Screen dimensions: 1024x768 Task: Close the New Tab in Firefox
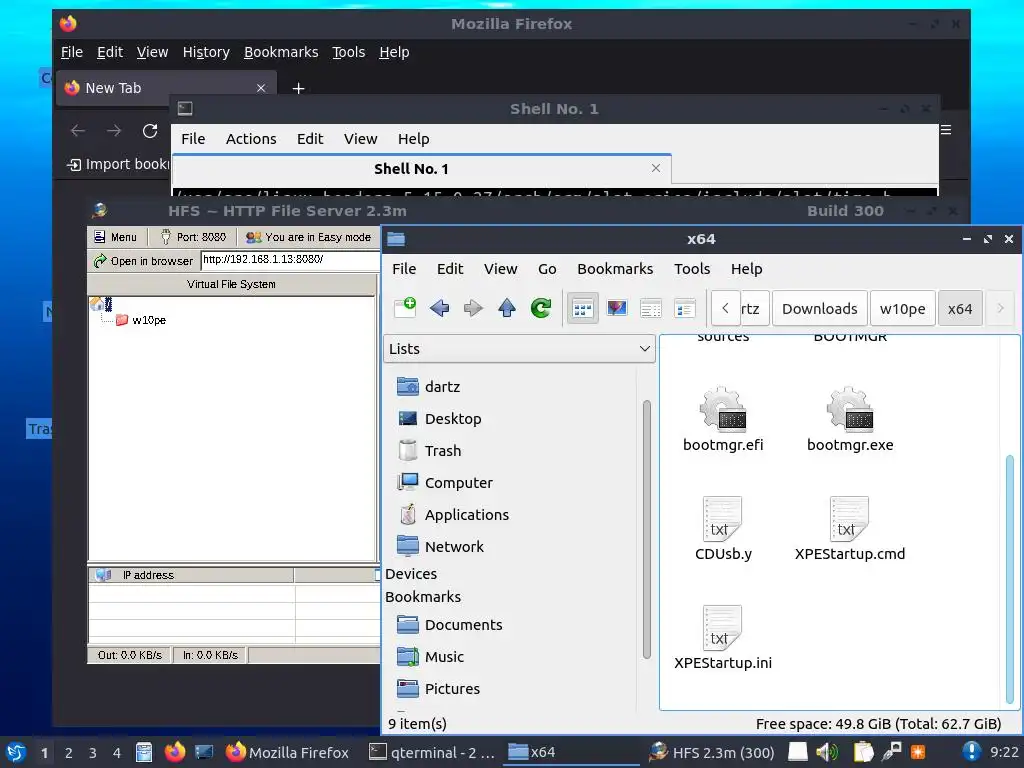coord(261,88)
